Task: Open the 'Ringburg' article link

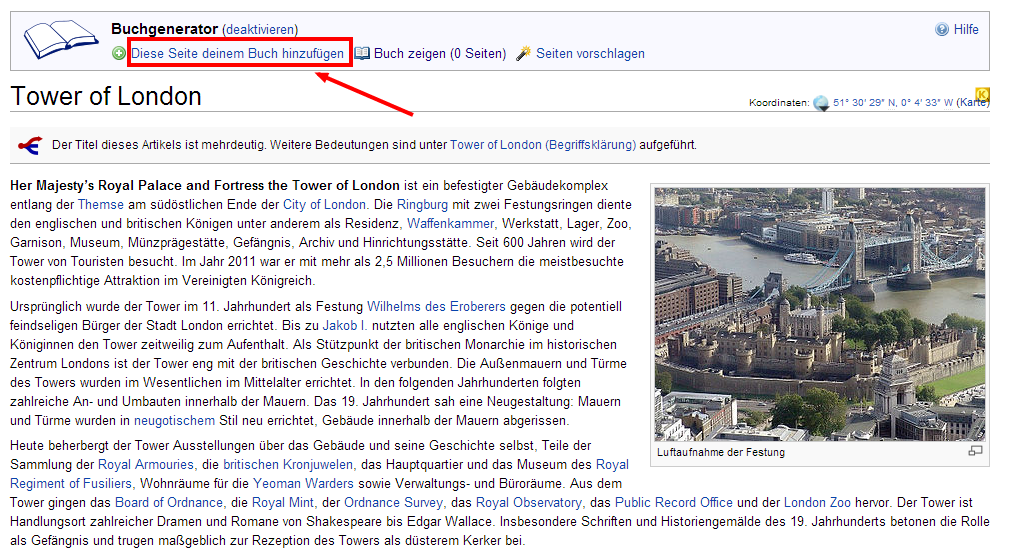Action: 422,205
